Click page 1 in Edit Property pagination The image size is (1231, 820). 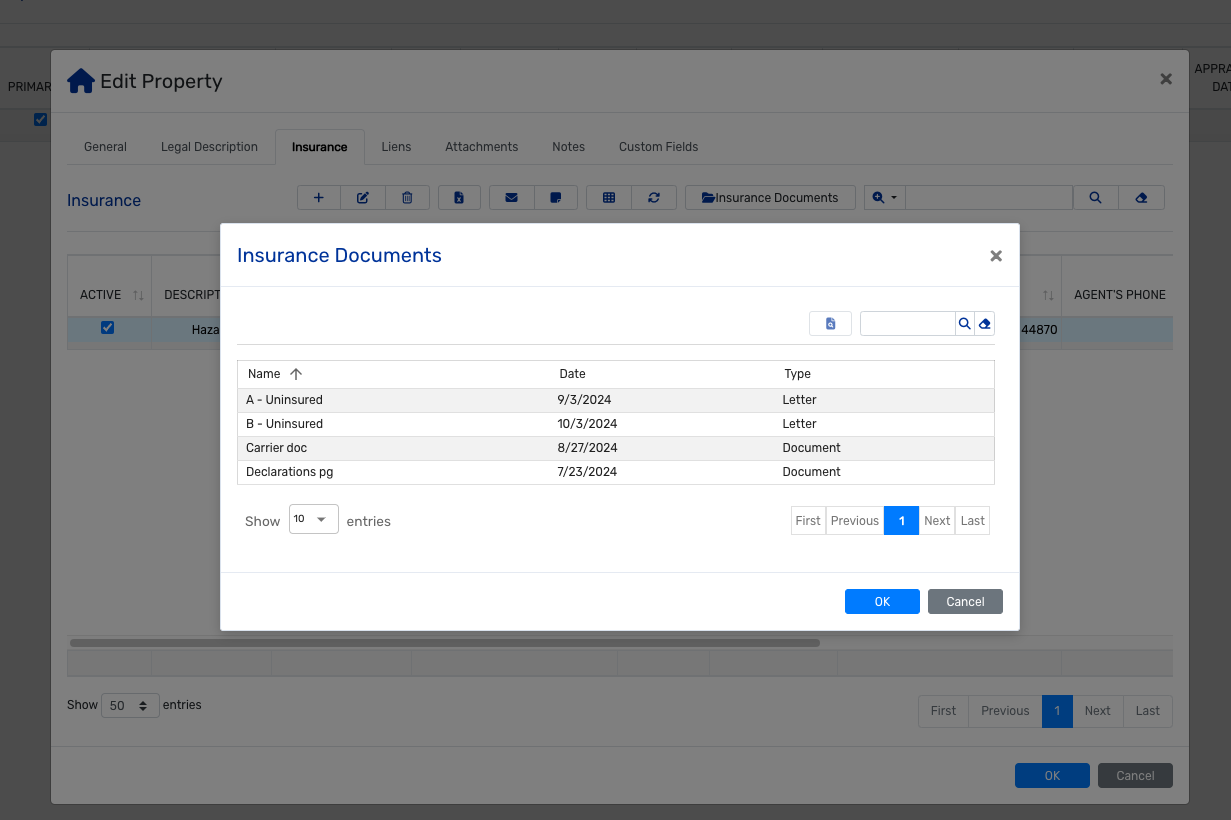pyautogui.click(x=1057, y=711)
